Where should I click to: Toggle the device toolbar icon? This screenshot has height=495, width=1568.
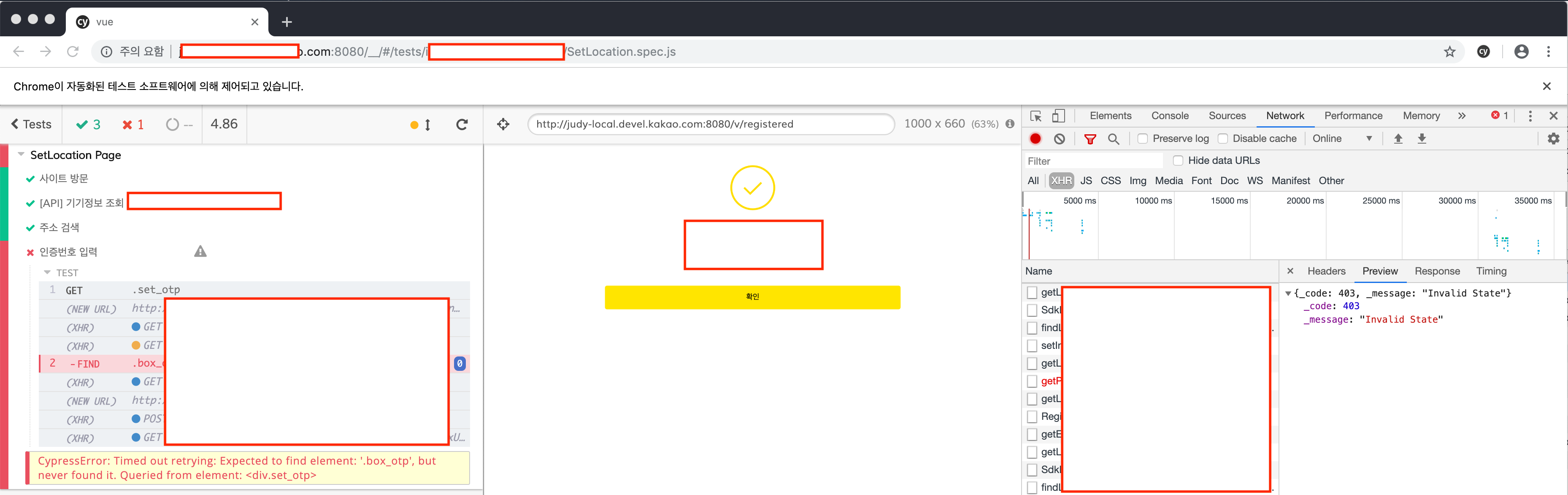(1059, 116)
